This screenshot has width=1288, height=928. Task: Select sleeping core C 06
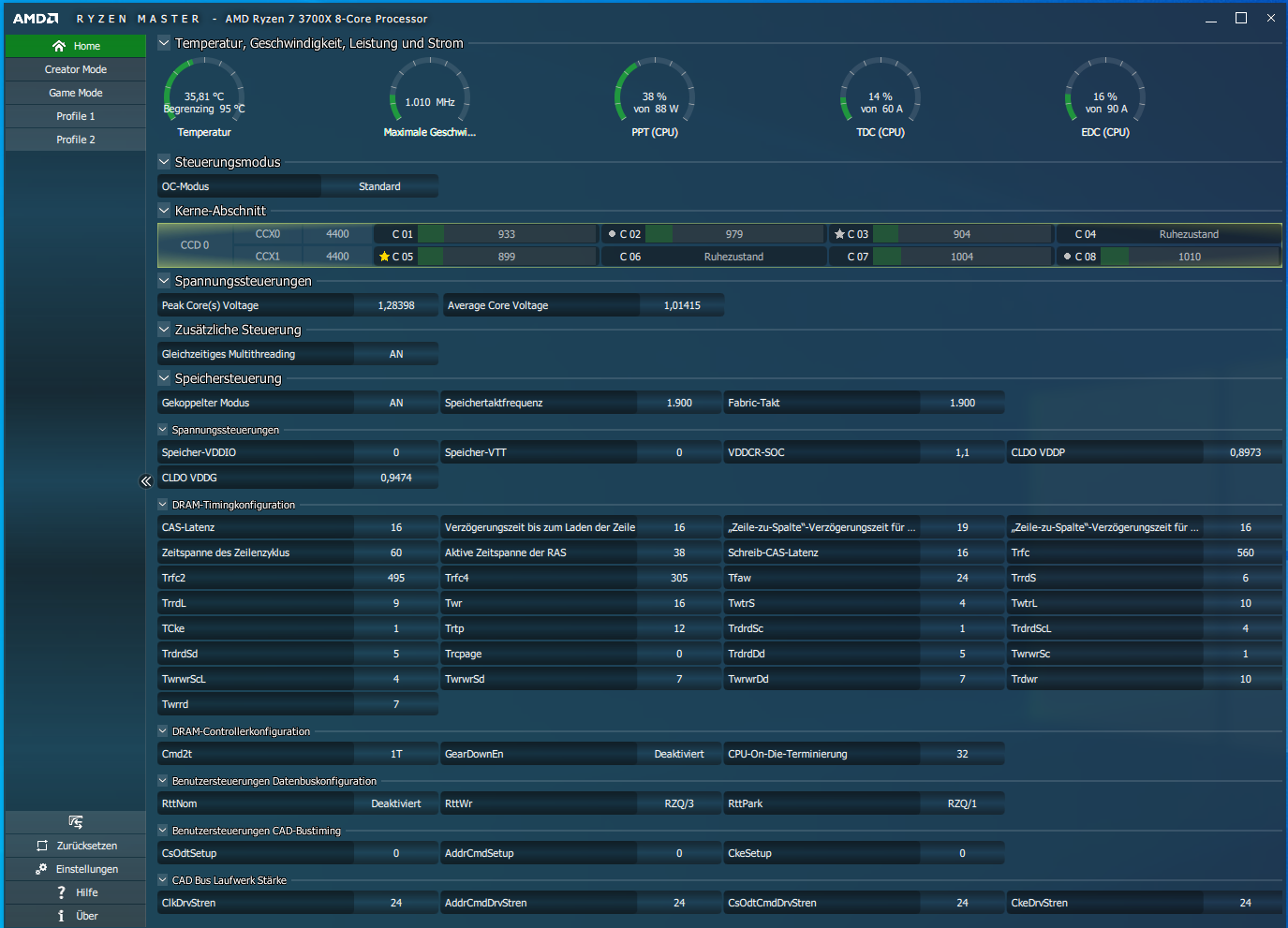(713, 257)
